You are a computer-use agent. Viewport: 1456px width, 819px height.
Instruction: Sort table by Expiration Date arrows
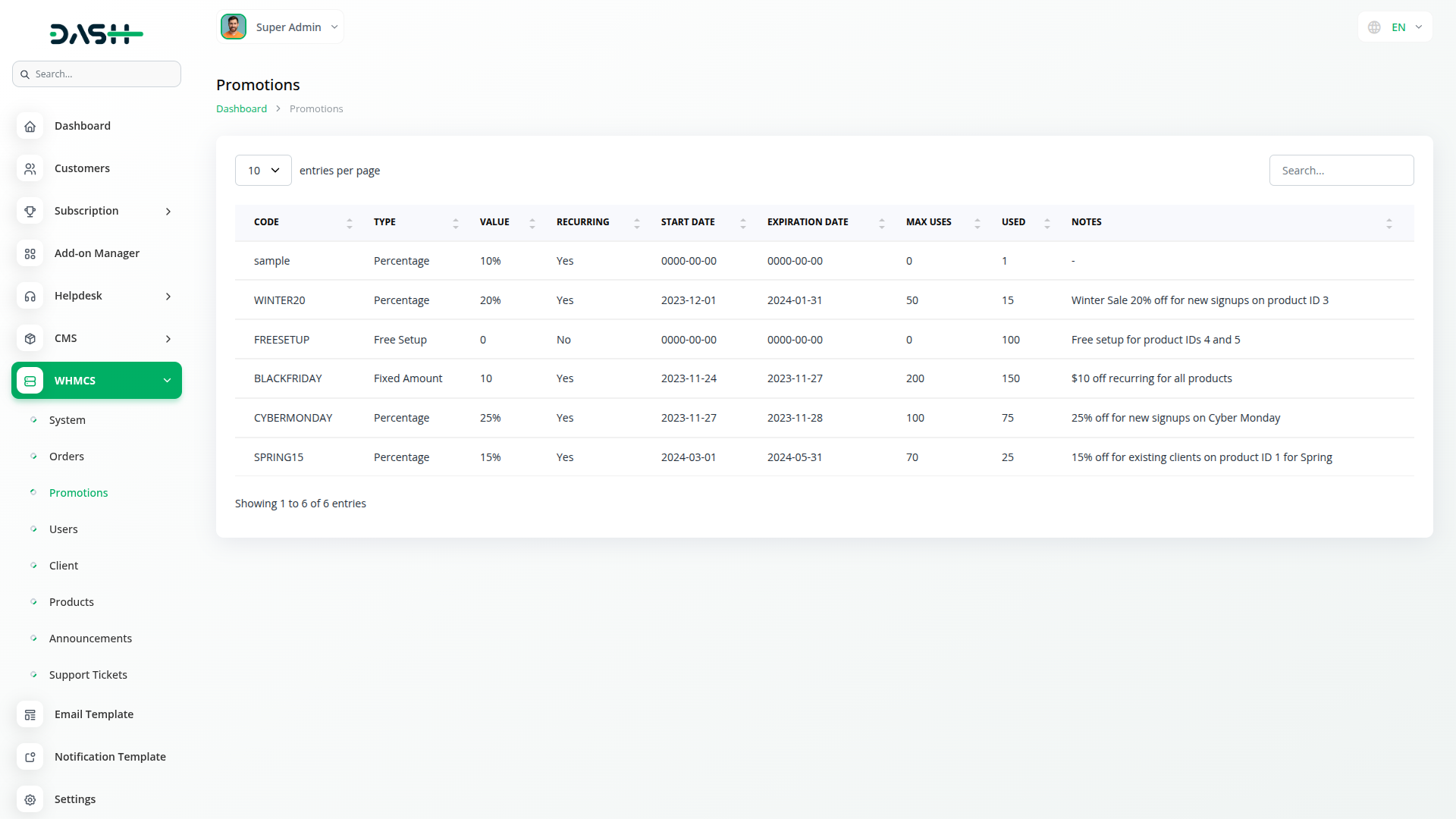(882, 223)
